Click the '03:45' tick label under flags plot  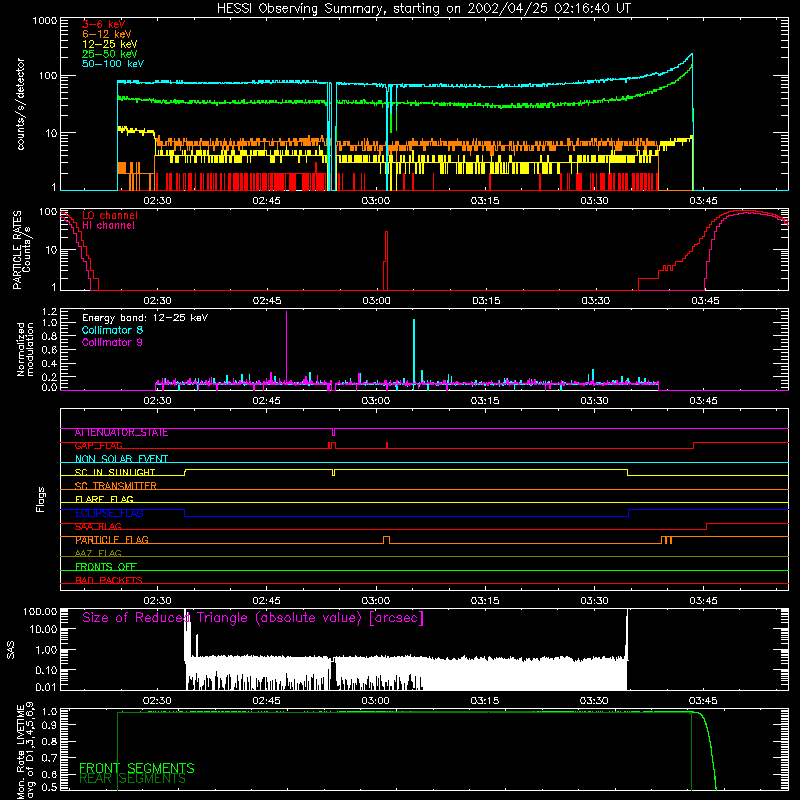click(703, 601)
